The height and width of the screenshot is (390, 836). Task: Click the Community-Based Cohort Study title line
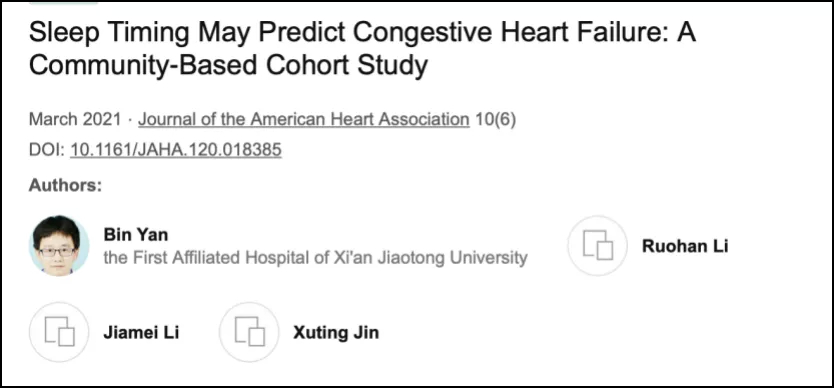click(228, 66)
